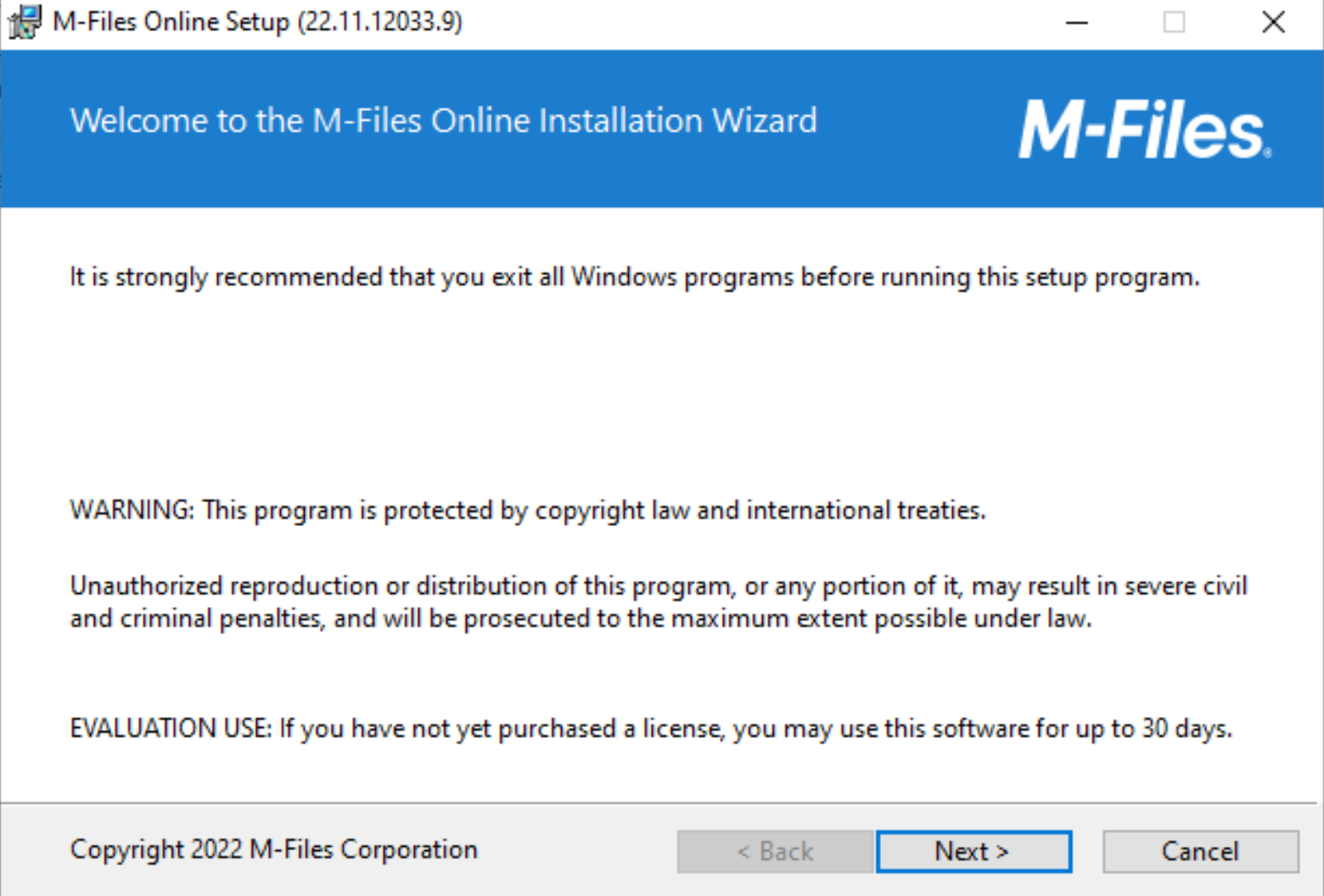Minimize the M-Files Online Setup window
The width and height of the screenshot is (1324, 896).
[x=1077, y=22]
